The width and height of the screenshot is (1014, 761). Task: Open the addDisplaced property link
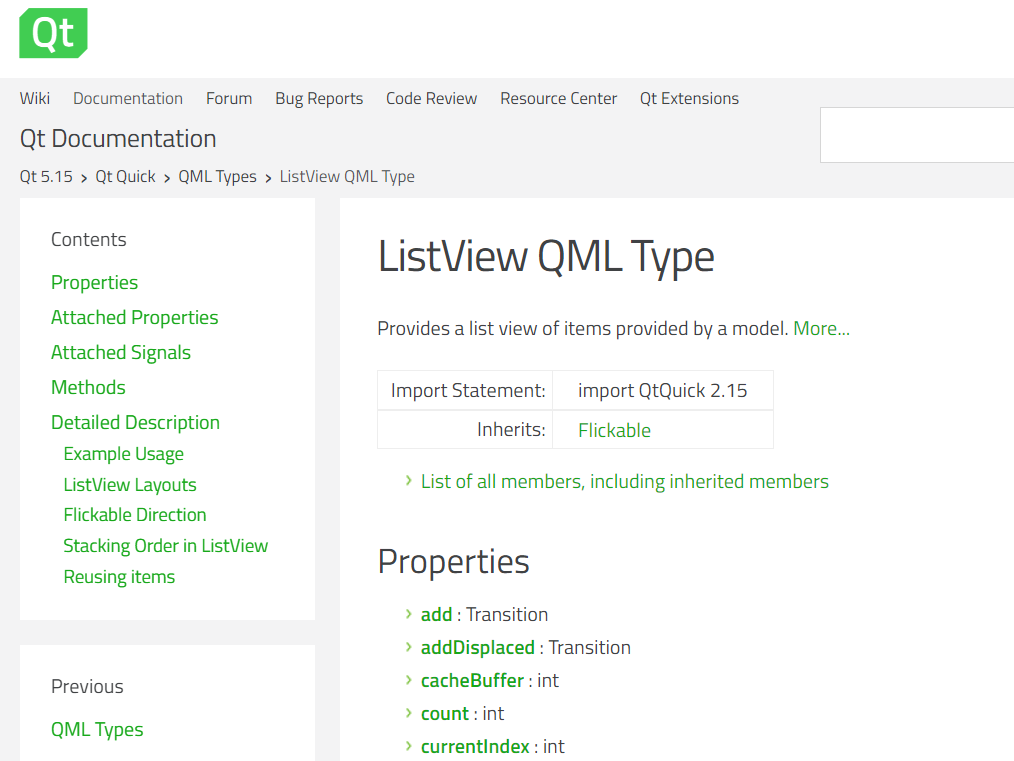[x=478, y=647]
